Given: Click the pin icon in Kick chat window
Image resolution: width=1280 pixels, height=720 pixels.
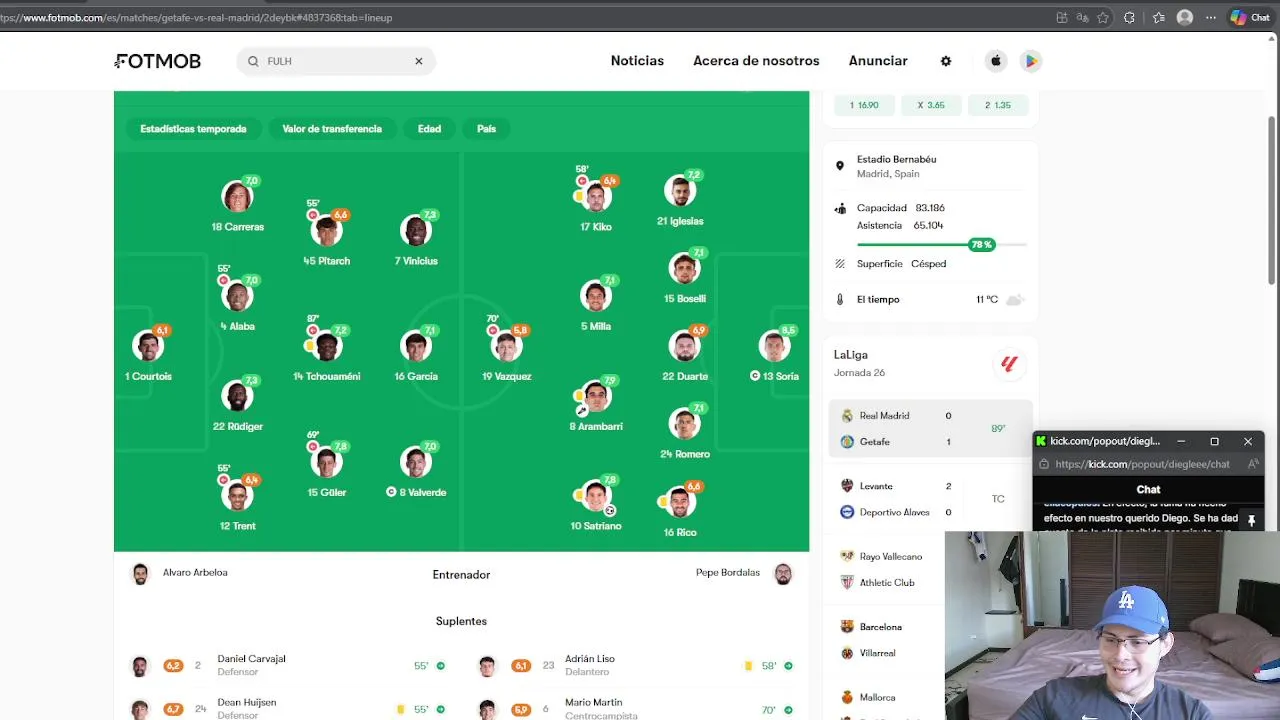Looking at the screenshot, I should (x=1251, y=521).
